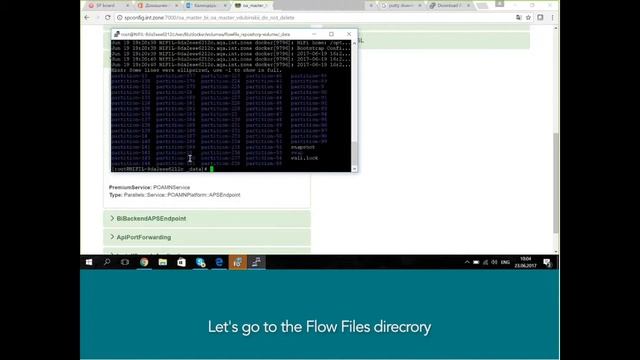Open Windows Action Center notifications
640x360 pixels.
tap(547, 262)
